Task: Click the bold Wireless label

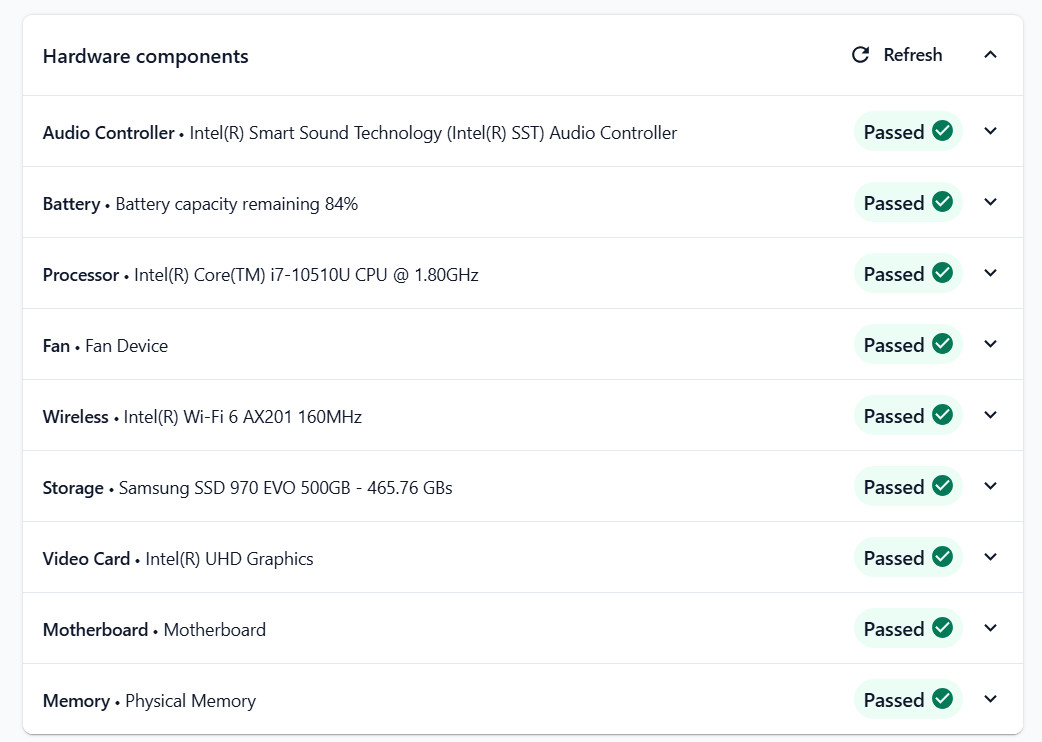Action: point(76,417)
